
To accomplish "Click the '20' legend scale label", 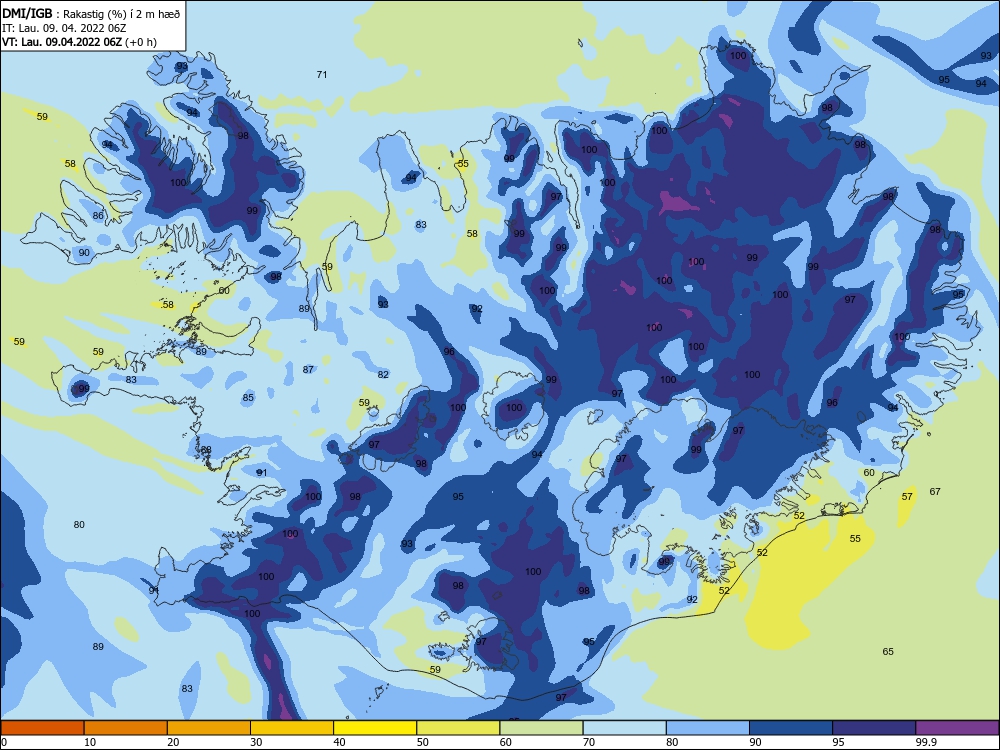I will pos(173,742).
